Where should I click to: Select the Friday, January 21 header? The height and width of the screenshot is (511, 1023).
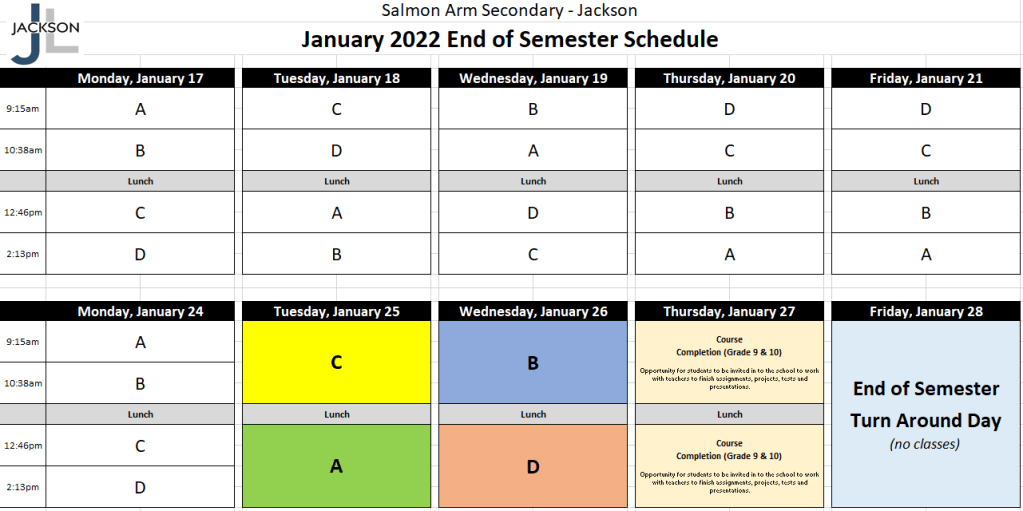(926, 79)
